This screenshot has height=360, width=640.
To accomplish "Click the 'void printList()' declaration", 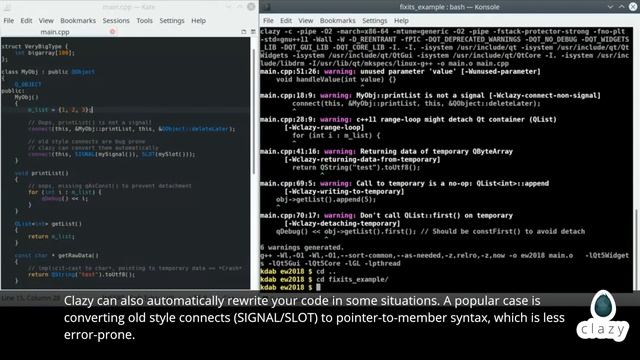I will pos(42,173).
